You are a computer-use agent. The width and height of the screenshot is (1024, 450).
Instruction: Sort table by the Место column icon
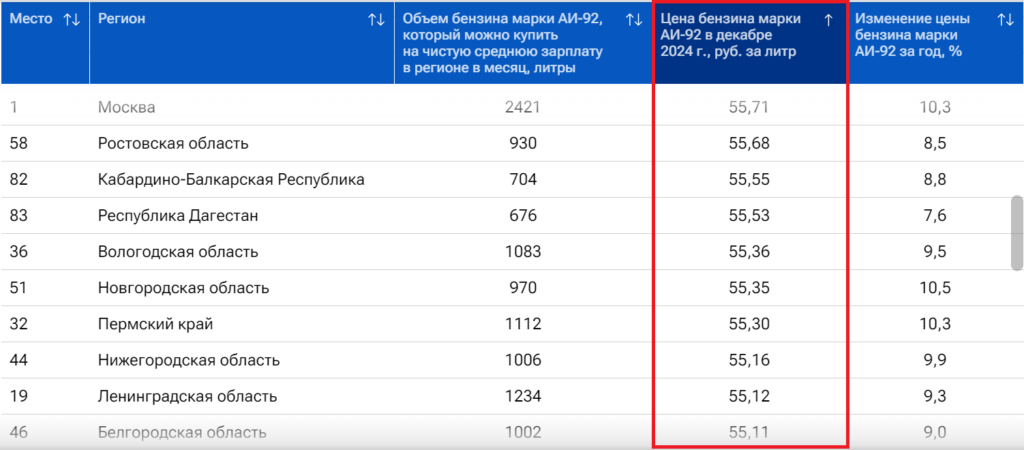coord(71,20)
